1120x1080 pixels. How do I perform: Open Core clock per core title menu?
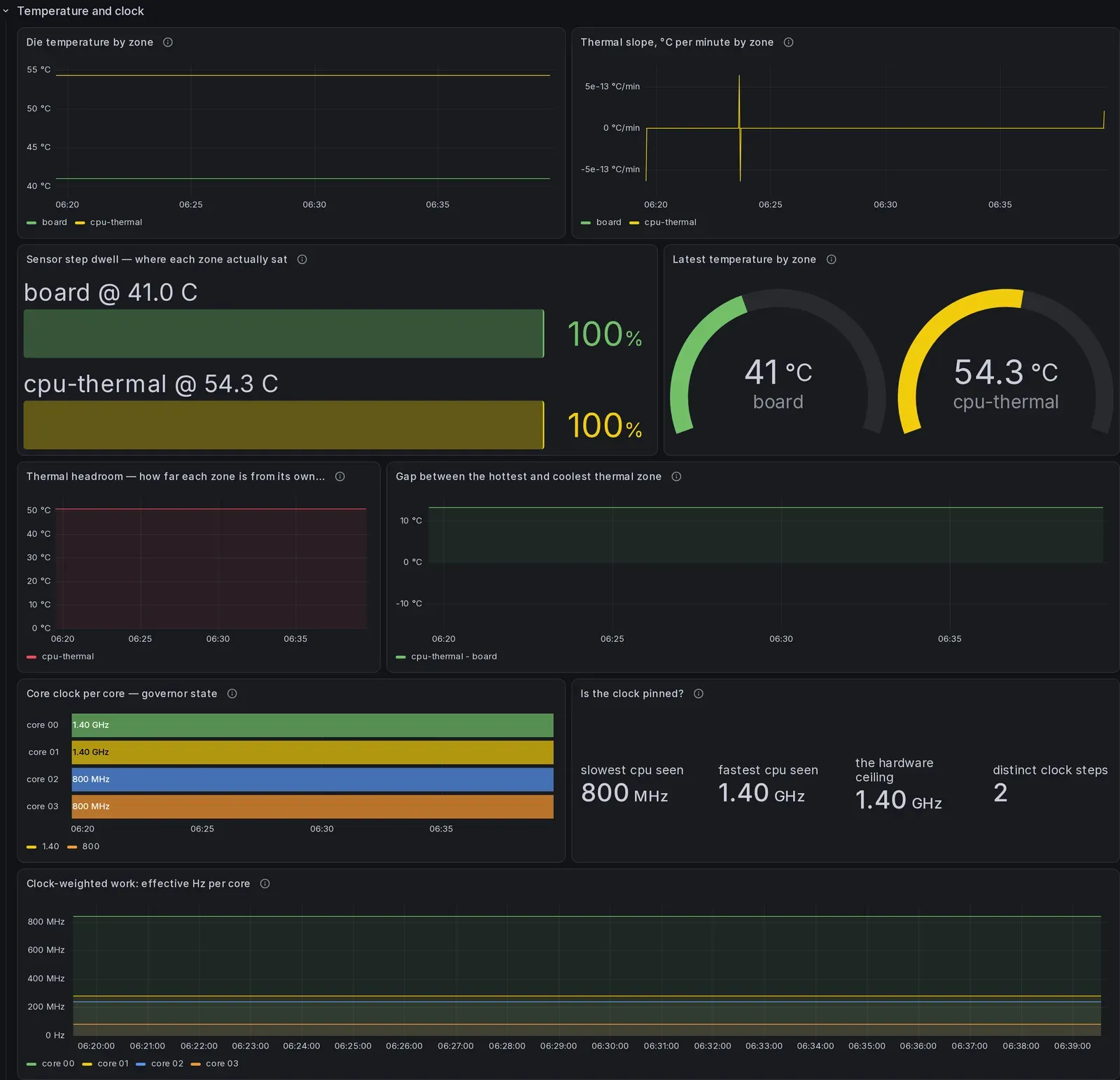(x=122, y=694)
